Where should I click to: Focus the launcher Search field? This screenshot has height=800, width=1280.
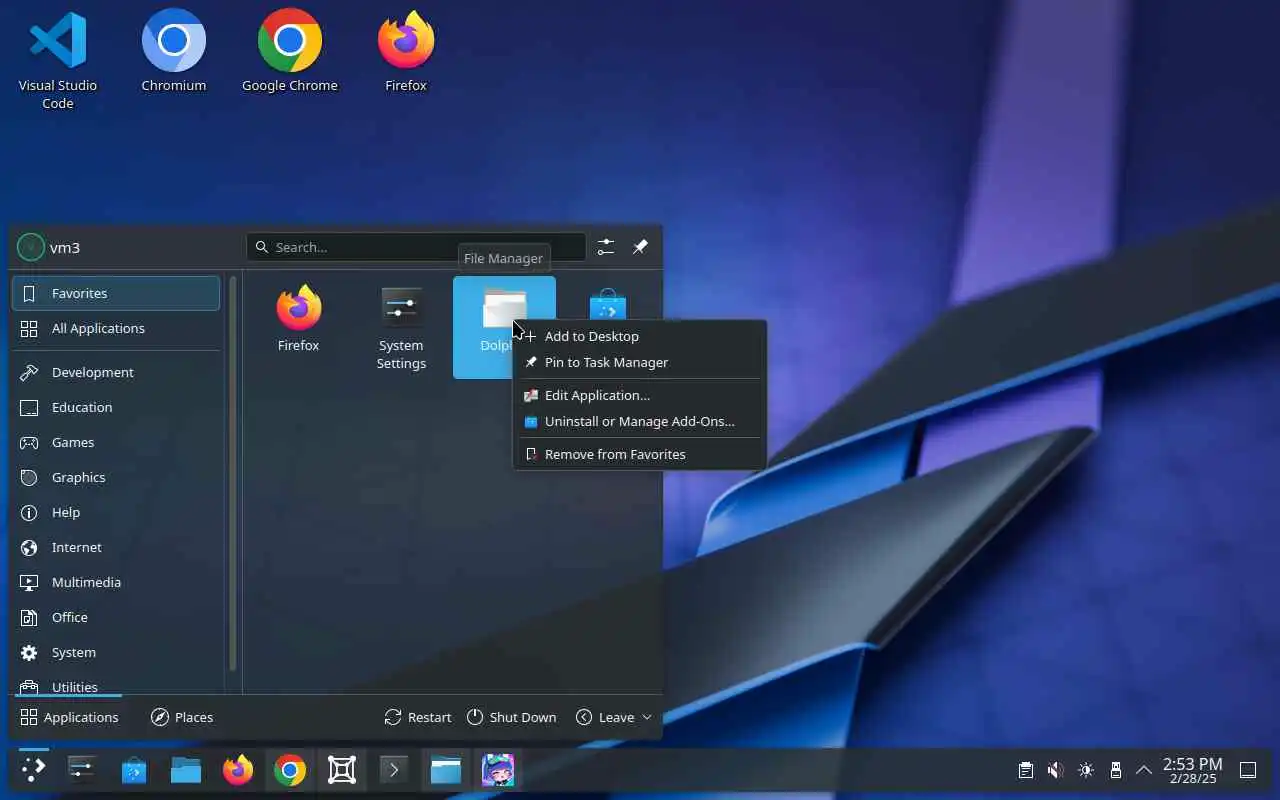[416, 247]
